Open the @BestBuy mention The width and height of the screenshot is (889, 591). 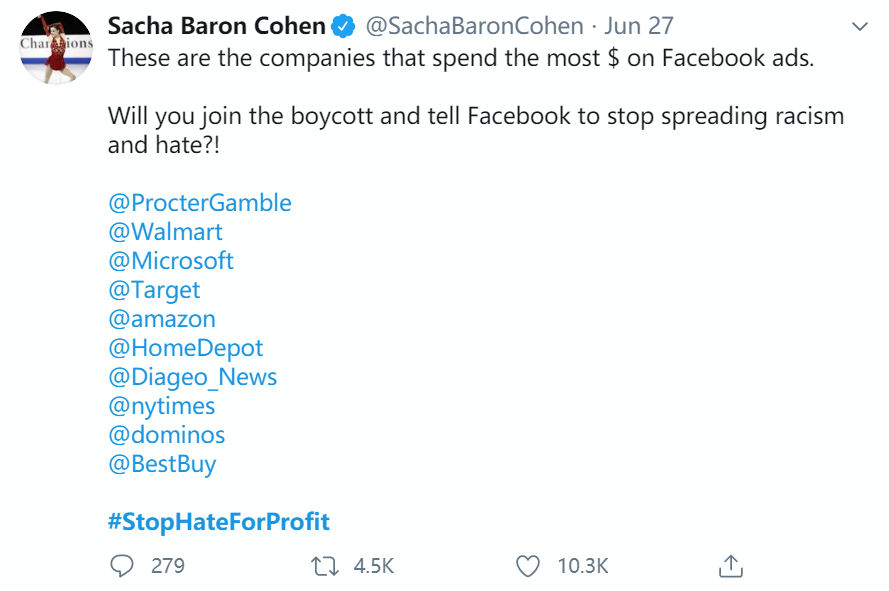pos(162,464)
